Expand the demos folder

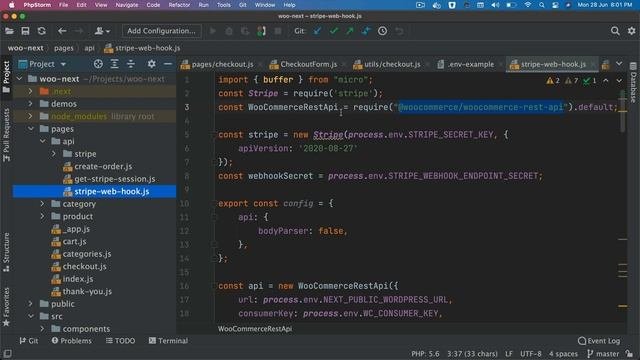pos(31,104)
